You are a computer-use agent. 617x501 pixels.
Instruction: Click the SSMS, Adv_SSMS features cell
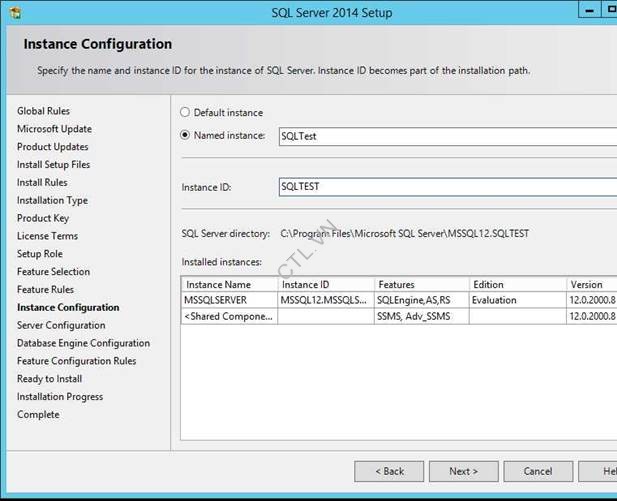(421, 316)
